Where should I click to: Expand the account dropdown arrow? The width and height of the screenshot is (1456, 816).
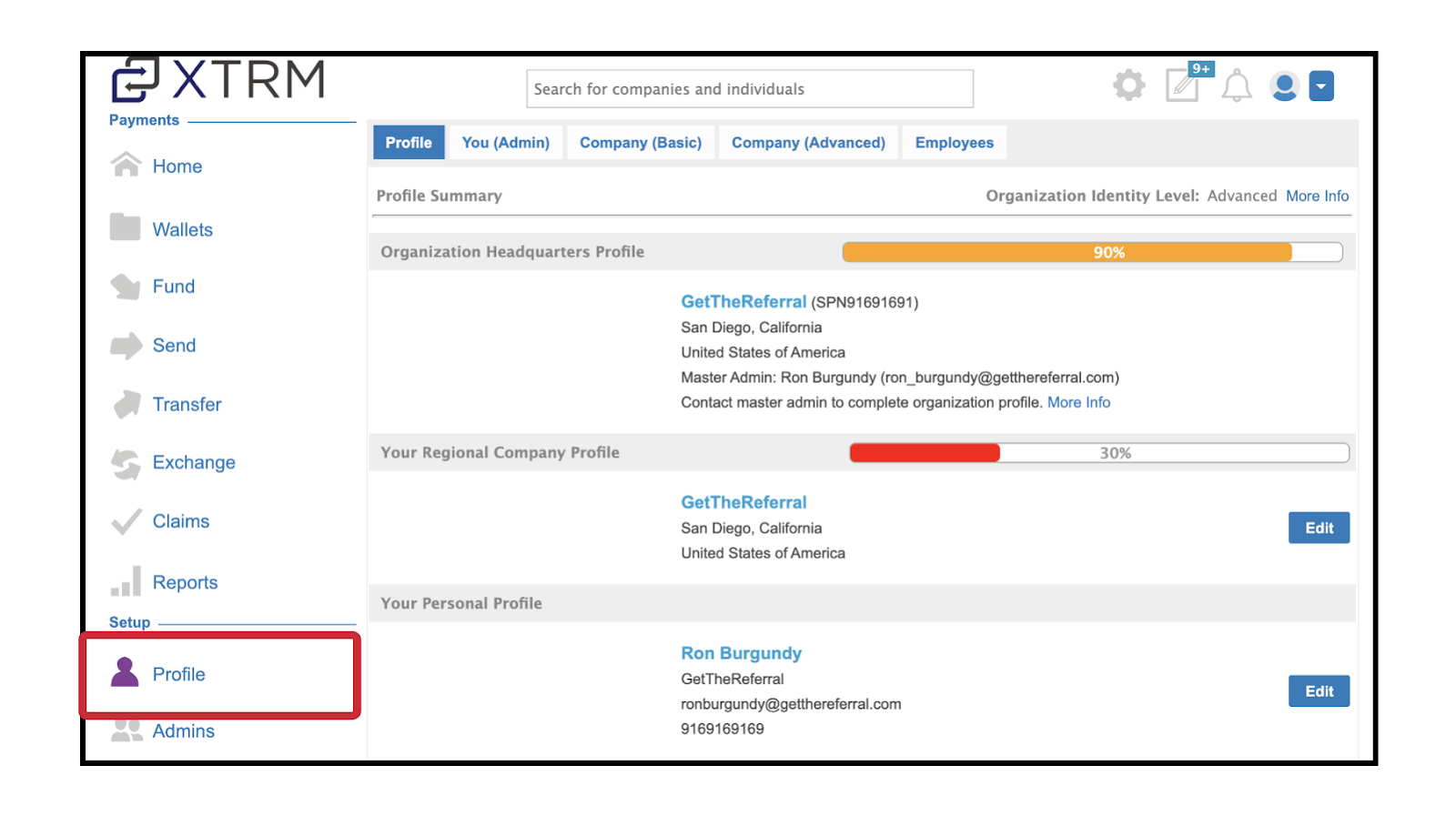(1321, 86)
